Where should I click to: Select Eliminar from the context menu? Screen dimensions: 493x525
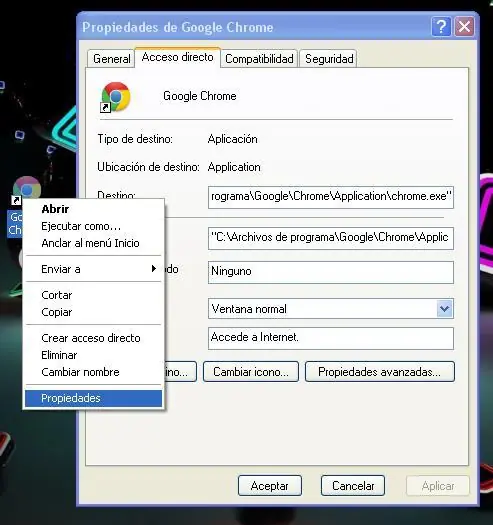click(x=94, y=355)
